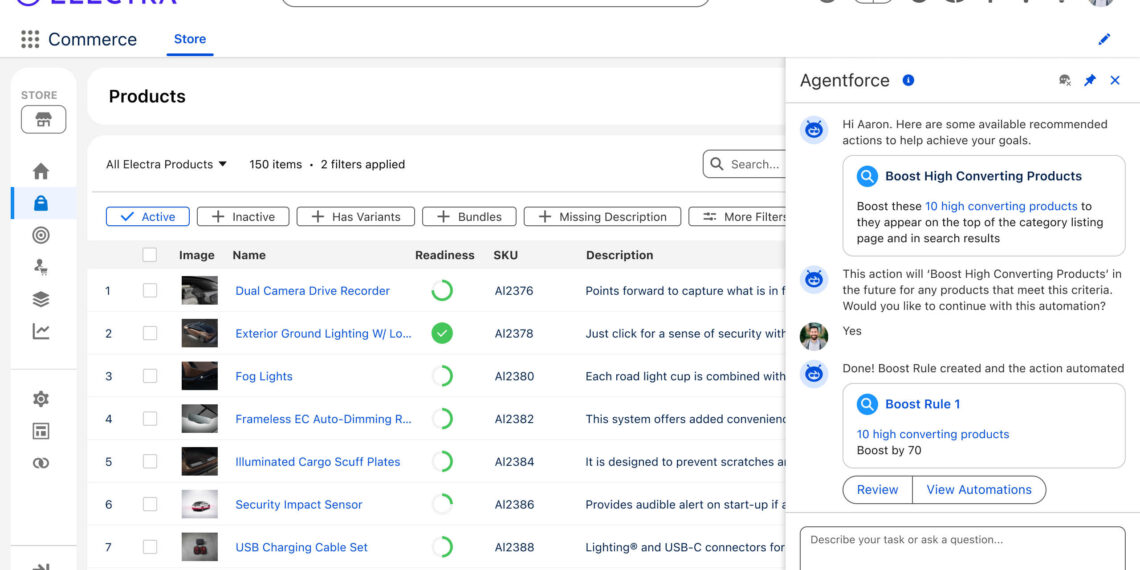Click the Agentforce info icon
The image size is (1140, 570).
tap(908, 80)
